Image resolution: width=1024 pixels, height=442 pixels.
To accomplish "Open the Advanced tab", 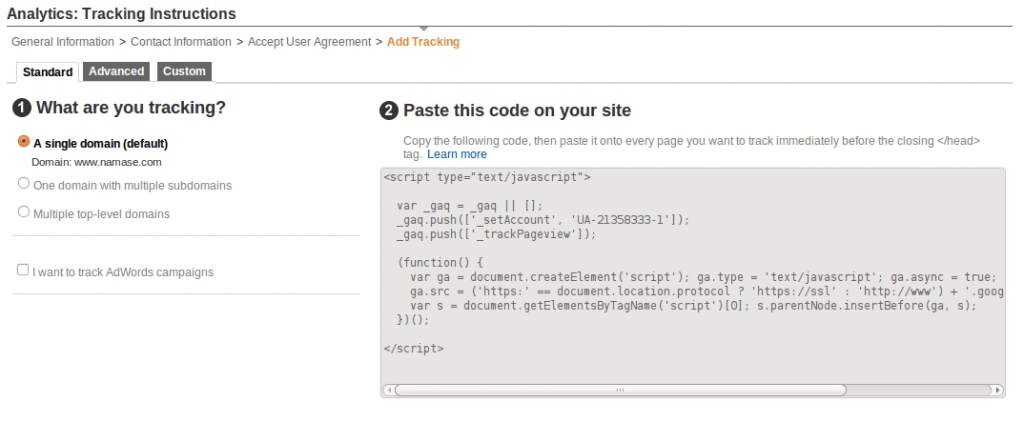I will pos(116,71).
